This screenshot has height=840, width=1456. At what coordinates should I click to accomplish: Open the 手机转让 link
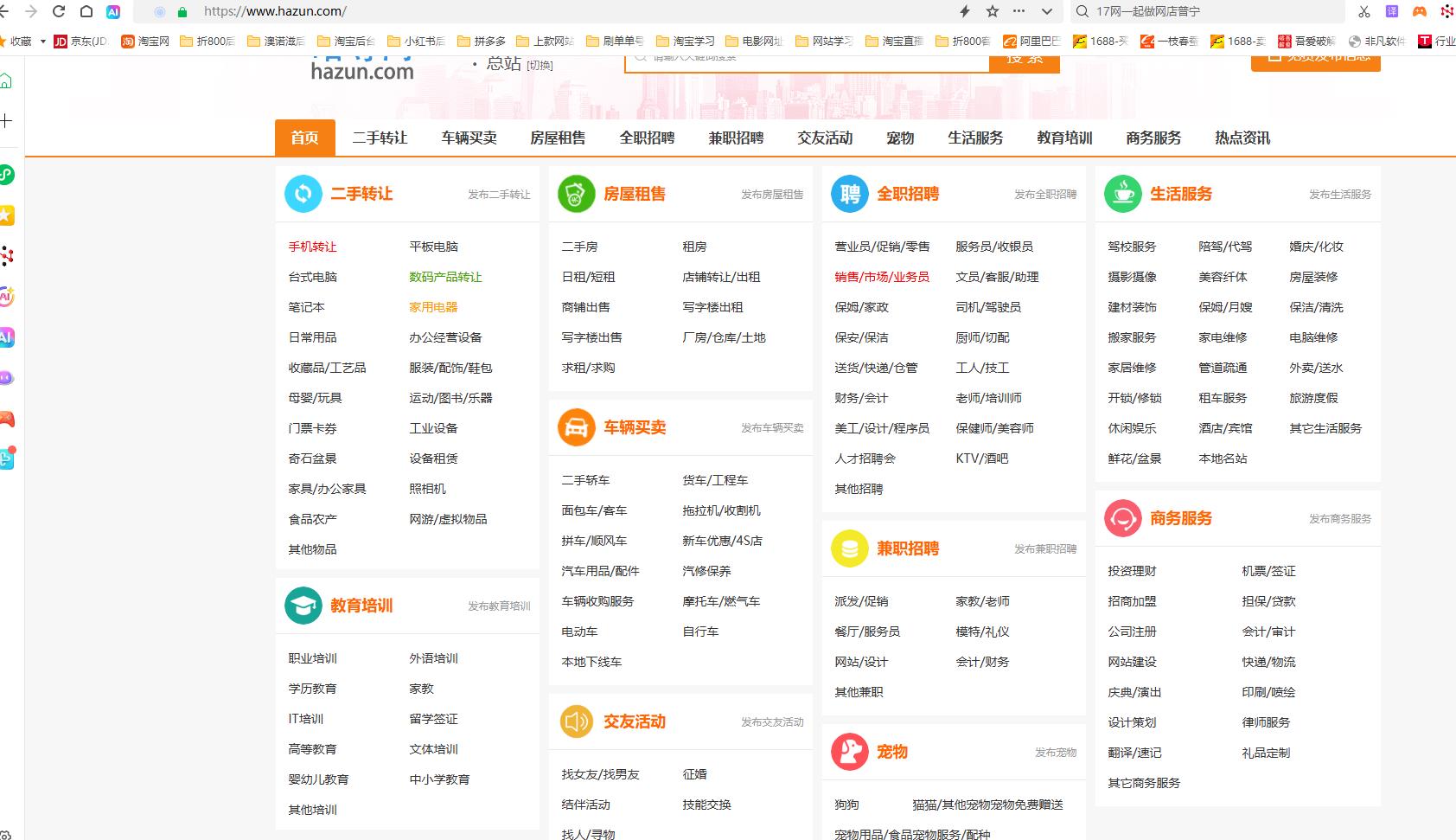click(x=312, y=247)
